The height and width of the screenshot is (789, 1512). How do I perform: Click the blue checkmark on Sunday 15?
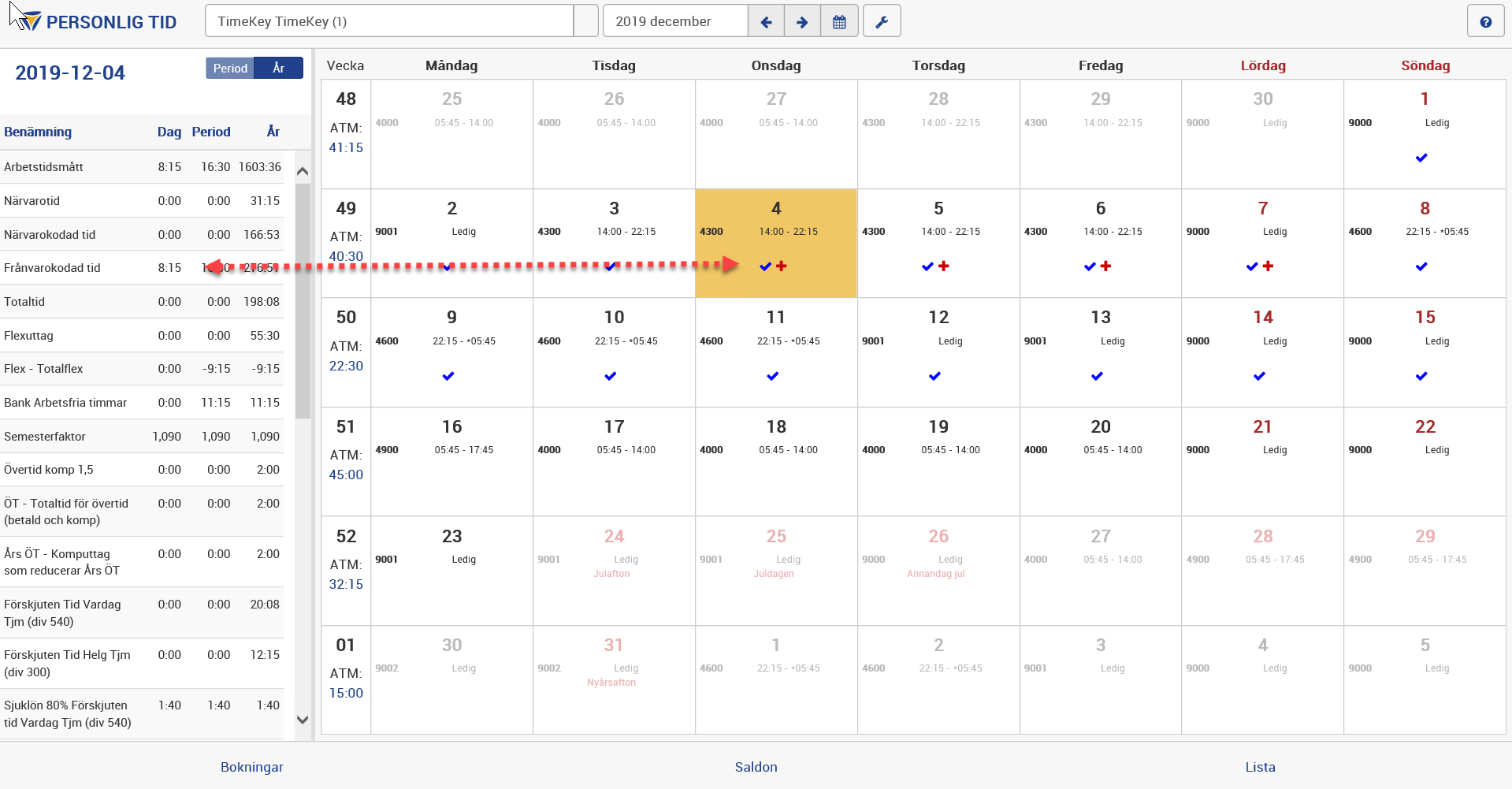tap(1421, 376)
